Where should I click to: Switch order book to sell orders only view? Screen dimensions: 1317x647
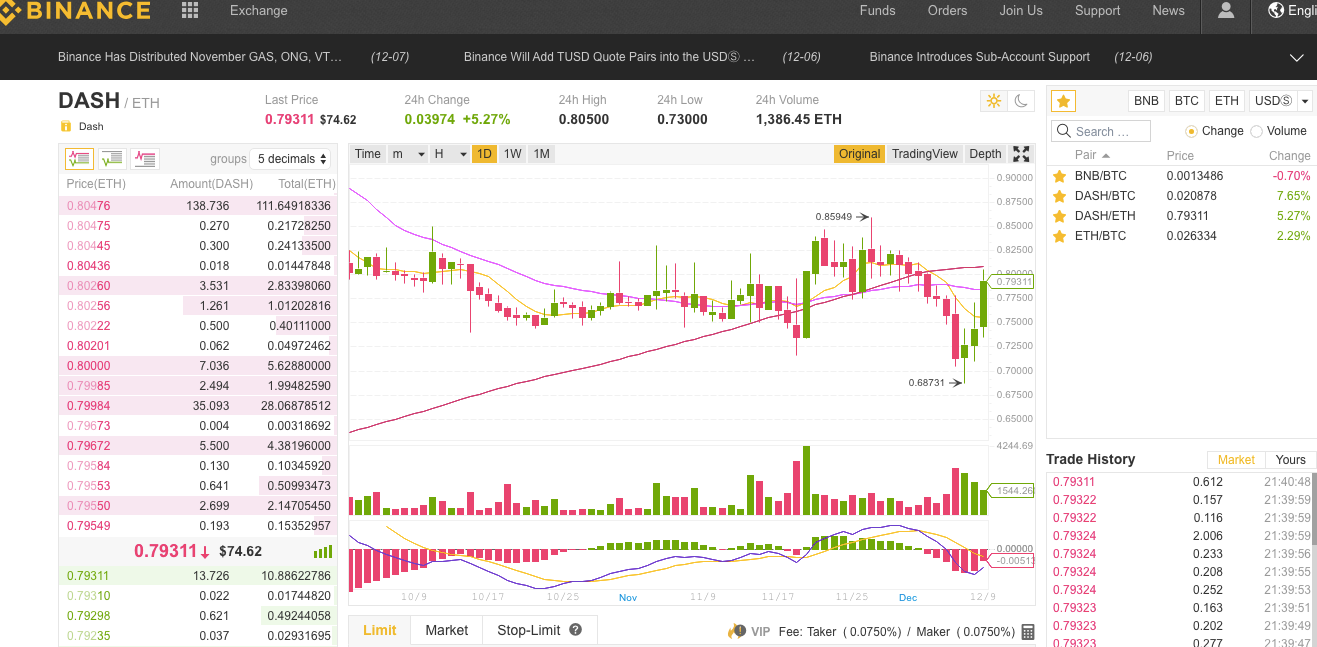[144, 158]
